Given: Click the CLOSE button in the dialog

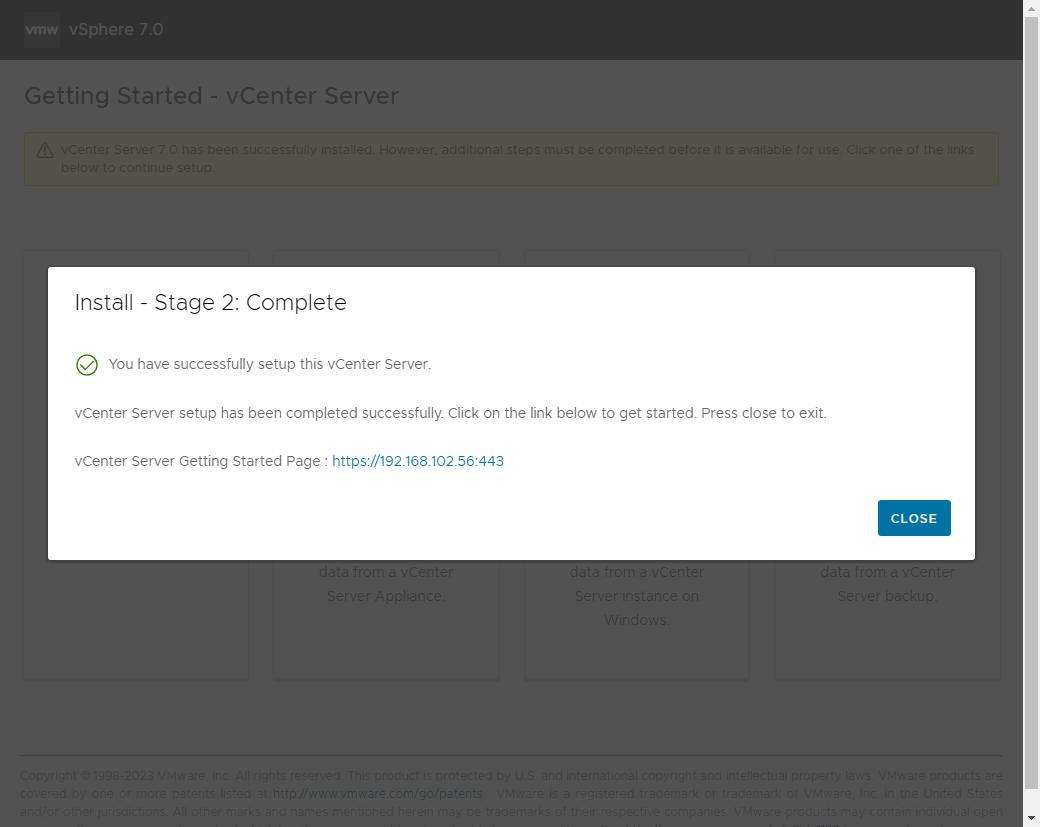Looking at the screenshot, I should (914, 518).
